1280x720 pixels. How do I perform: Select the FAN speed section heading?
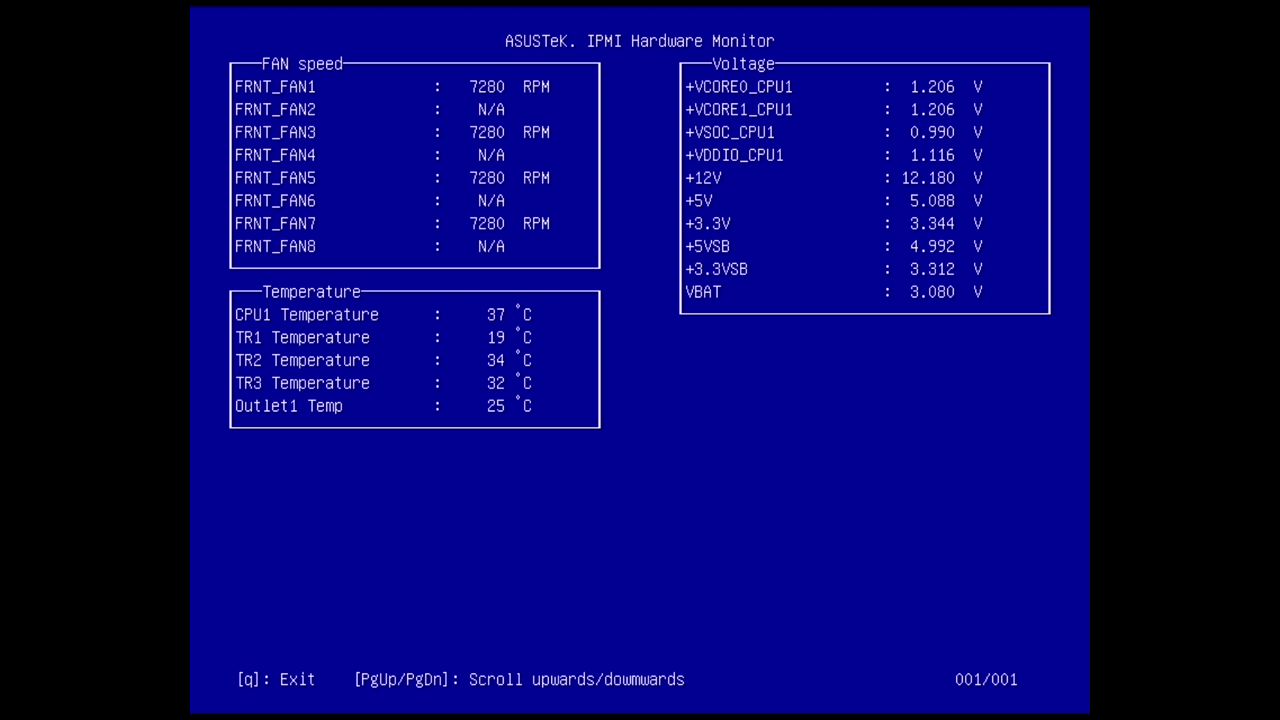[302, 64]
